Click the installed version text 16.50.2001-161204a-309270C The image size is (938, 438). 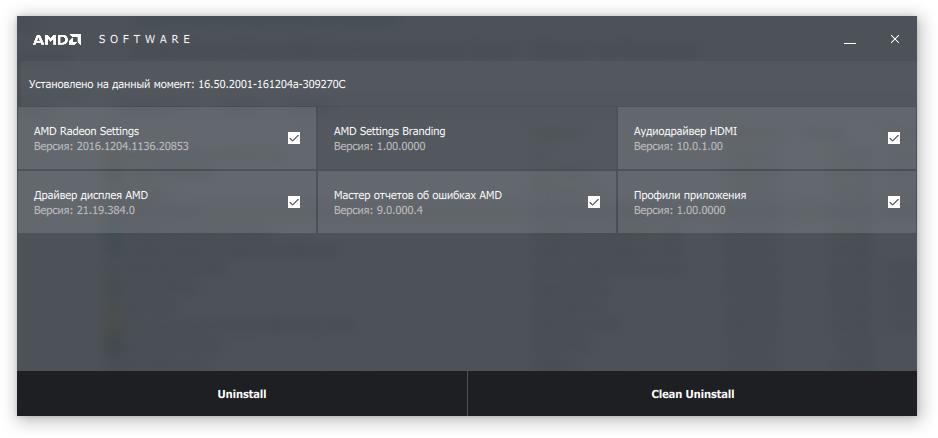[272, 84]
